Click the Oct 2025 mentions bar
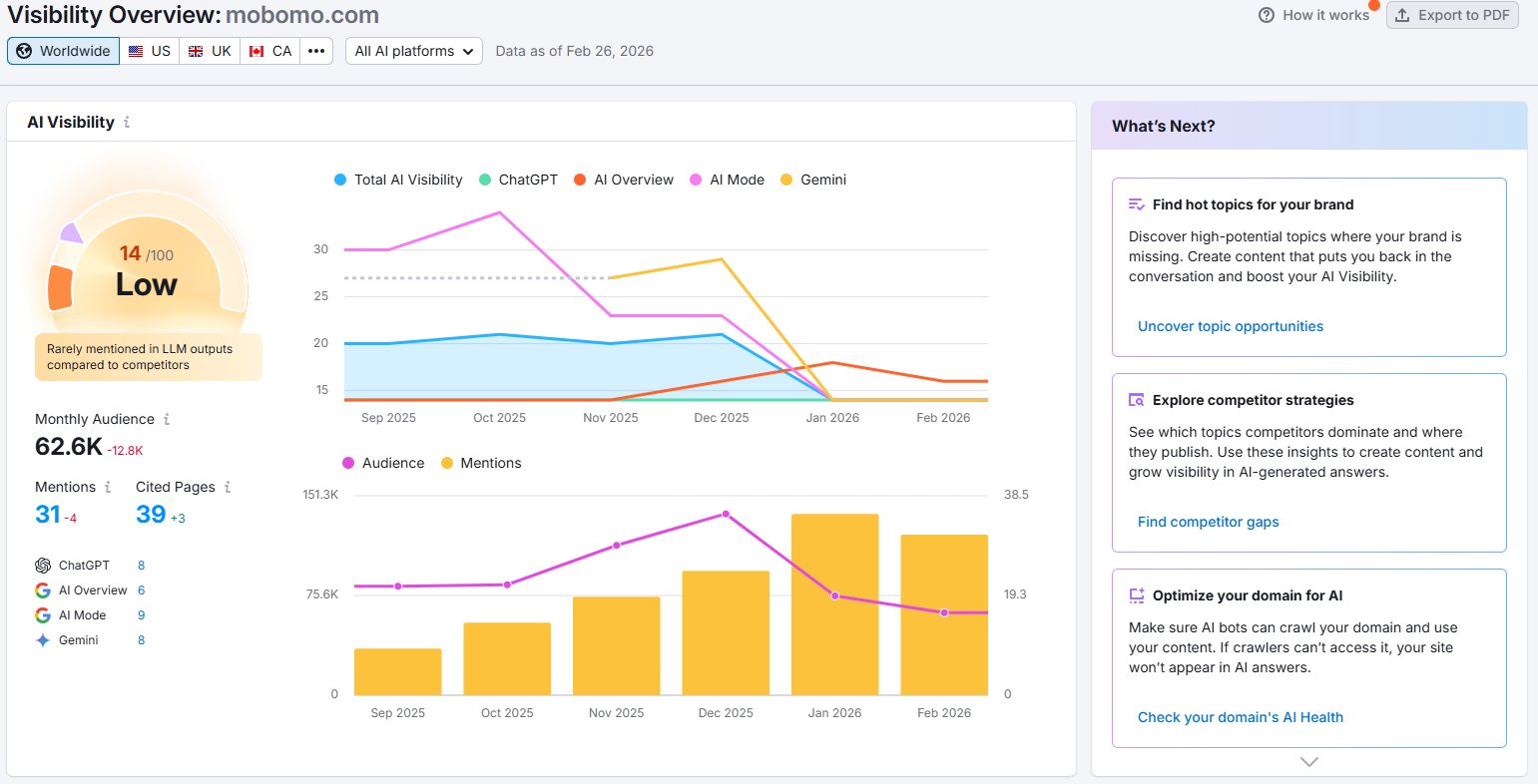 [x=507, y=658]
